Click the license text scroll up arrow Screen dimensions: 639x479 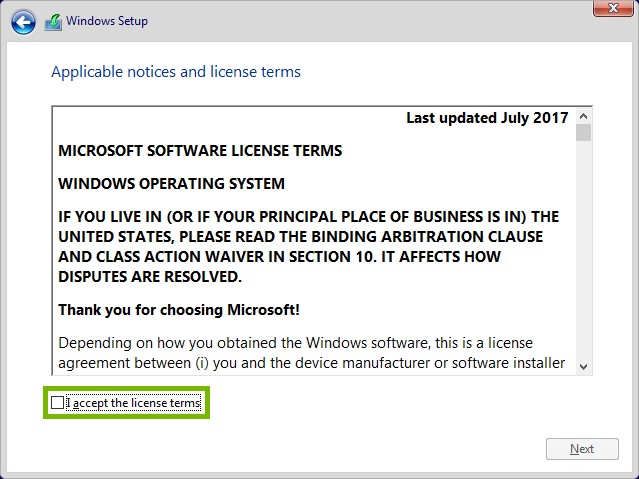pos(583,117)
